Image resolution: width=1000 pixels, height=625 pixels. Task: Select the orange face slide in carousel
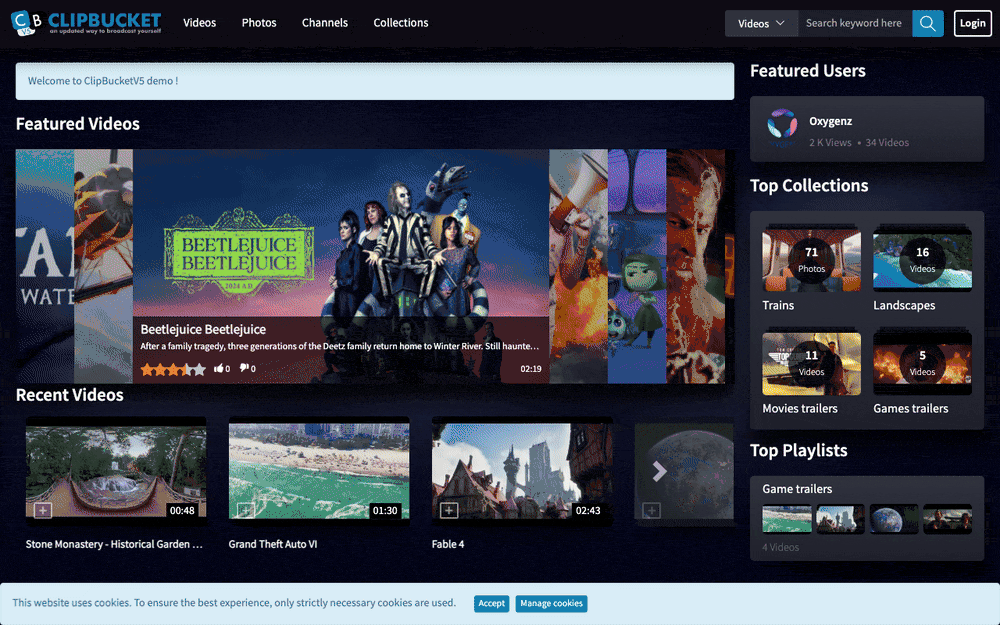click(x=695, y=267)
